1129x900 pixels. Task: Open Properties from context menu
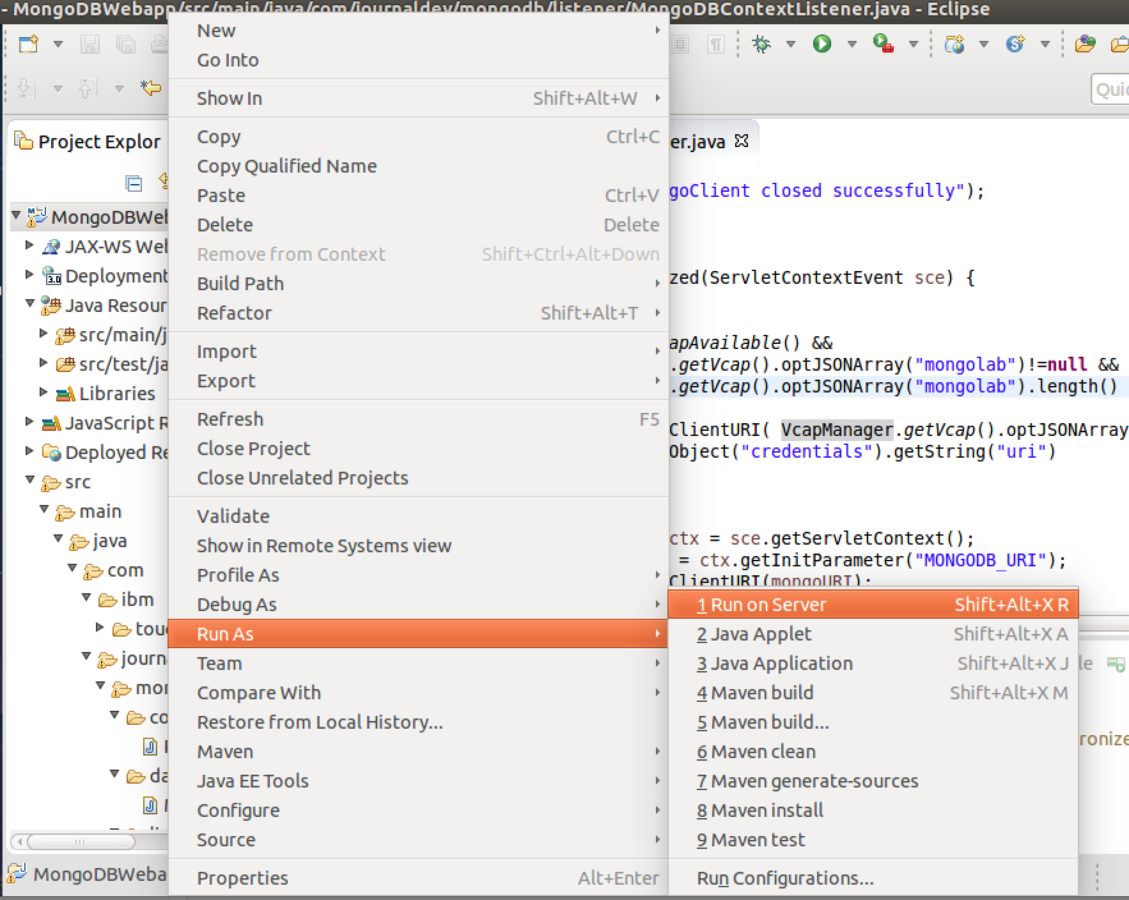point(418,878)
